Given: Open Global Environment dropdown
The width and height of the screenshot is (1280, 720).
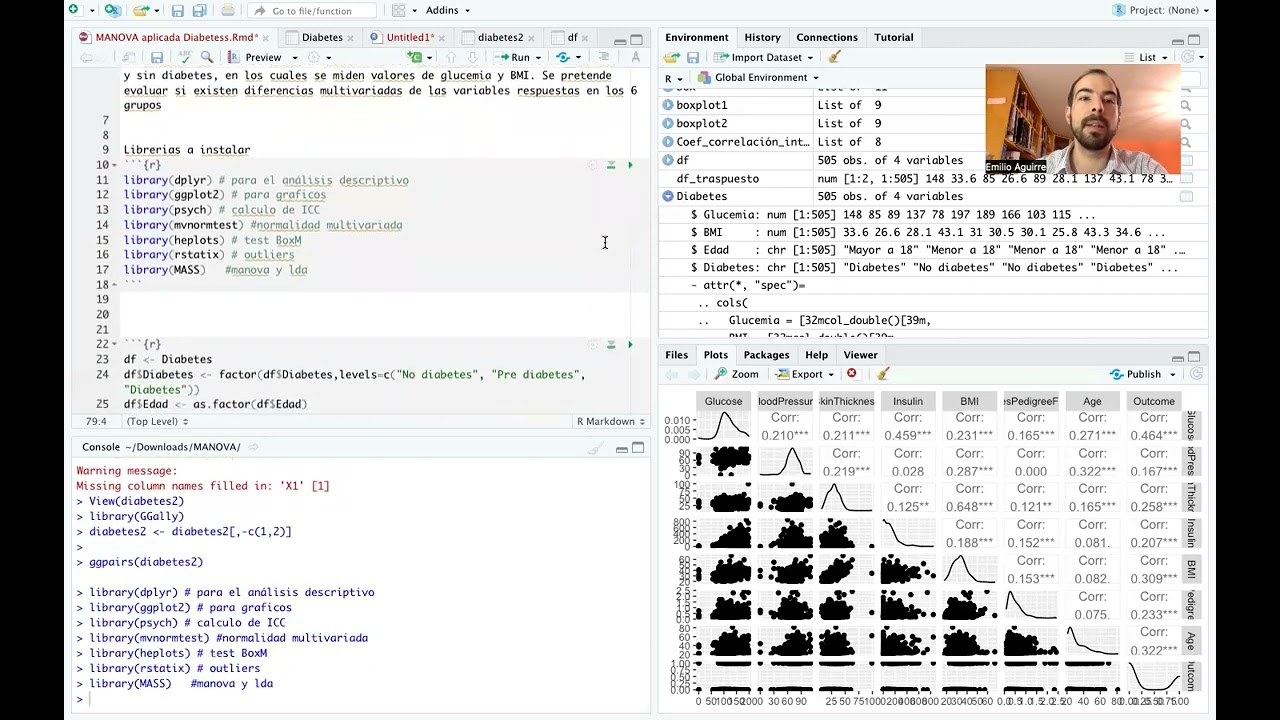Looking at the screenshot, I should [758, 77].
